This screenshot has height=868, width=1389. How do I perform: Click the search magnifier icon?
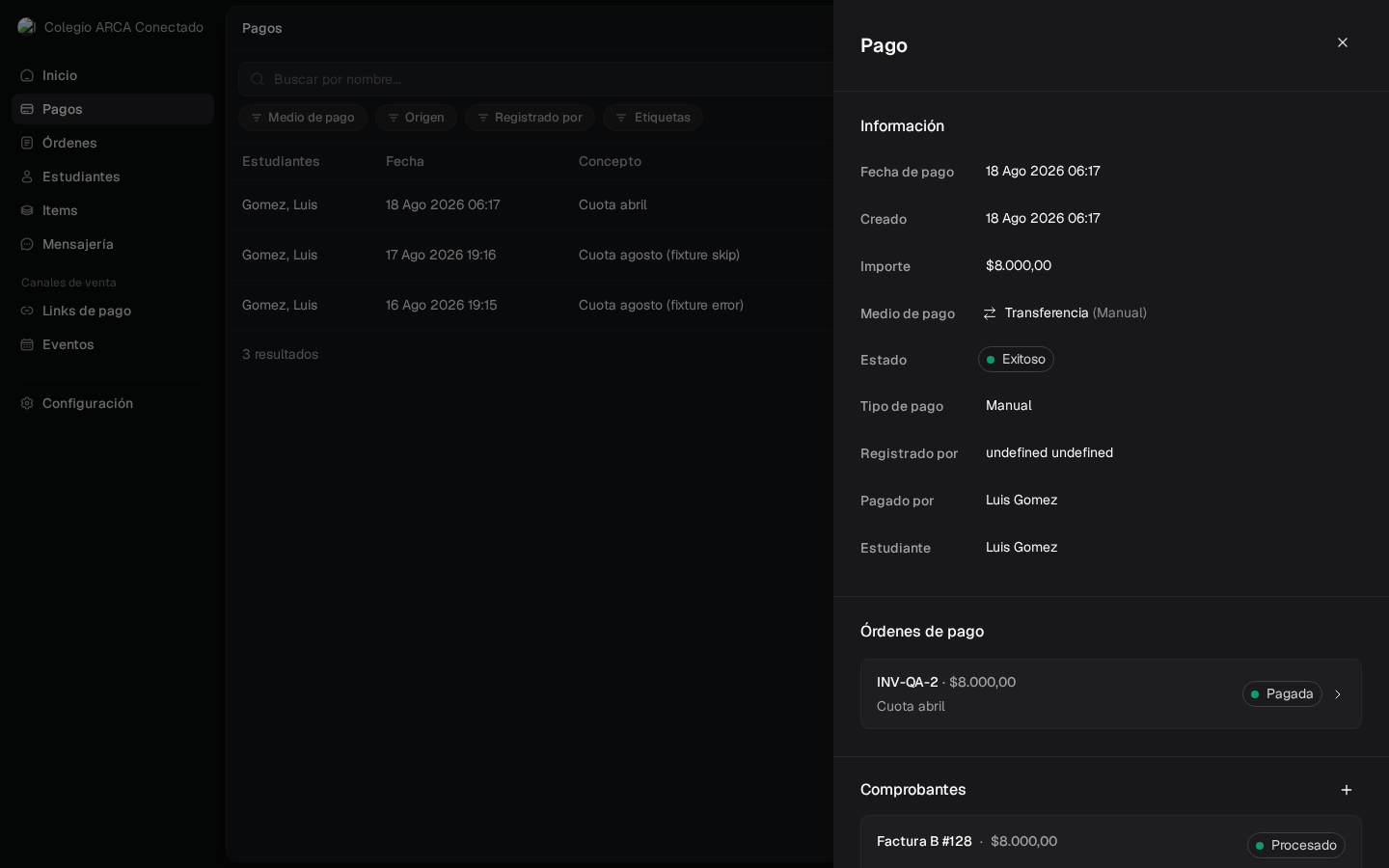click(x=258, y=79)
